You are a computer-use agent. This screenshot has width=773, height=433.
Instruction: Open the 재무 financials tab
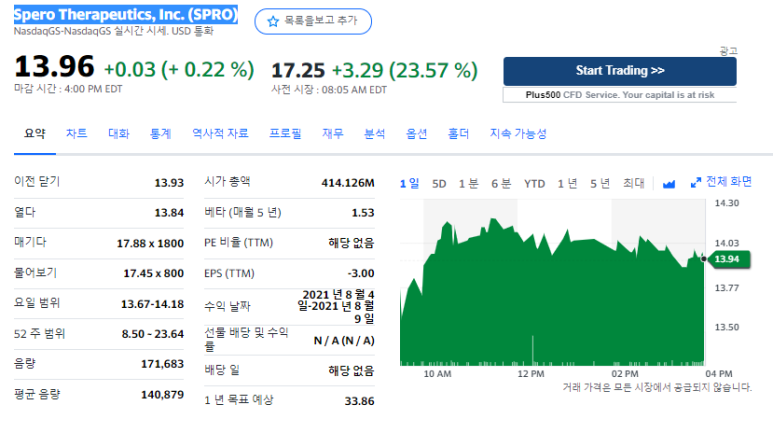coord(333,134)
